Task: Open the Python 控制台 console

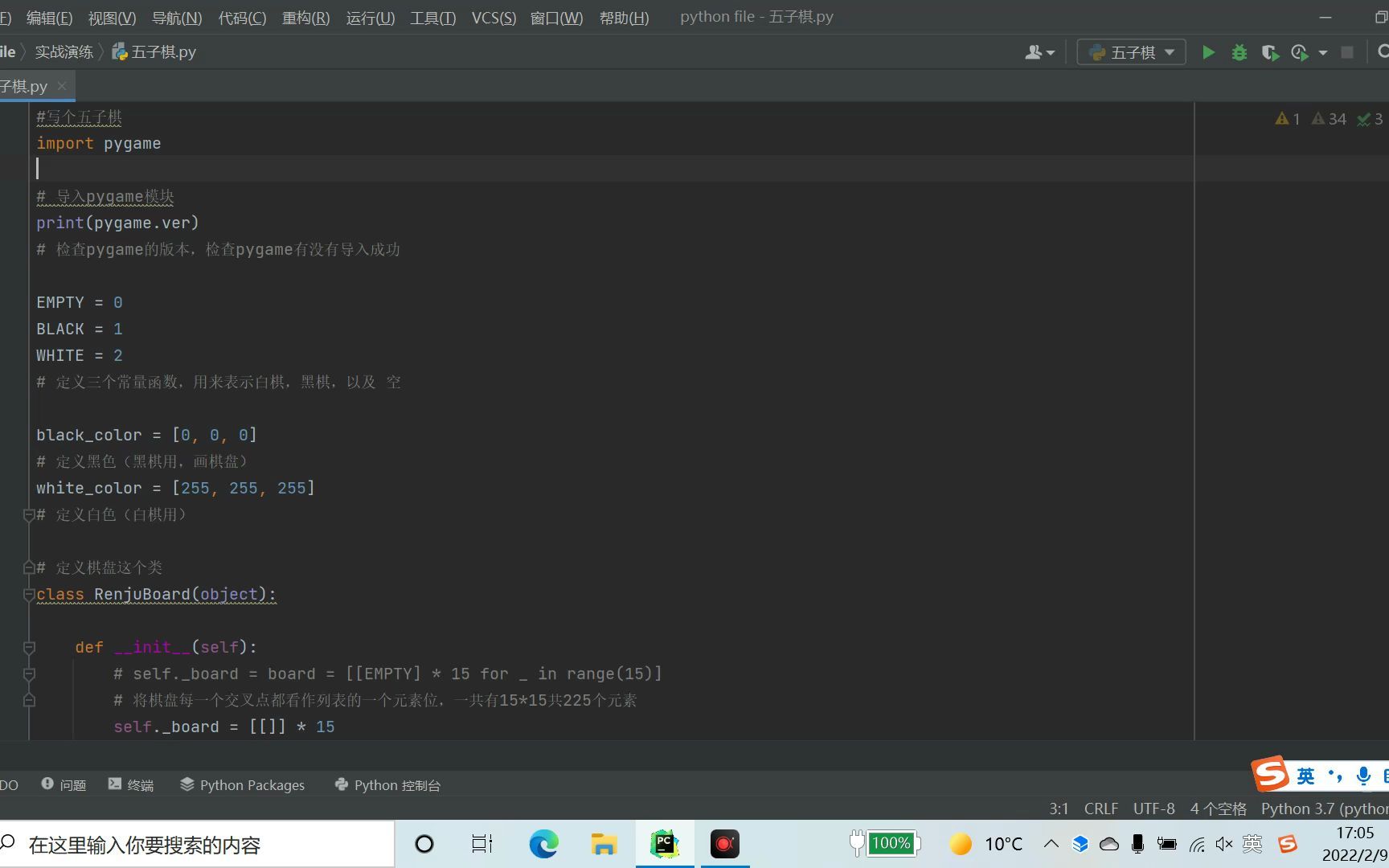Action: tap(387, 784)
